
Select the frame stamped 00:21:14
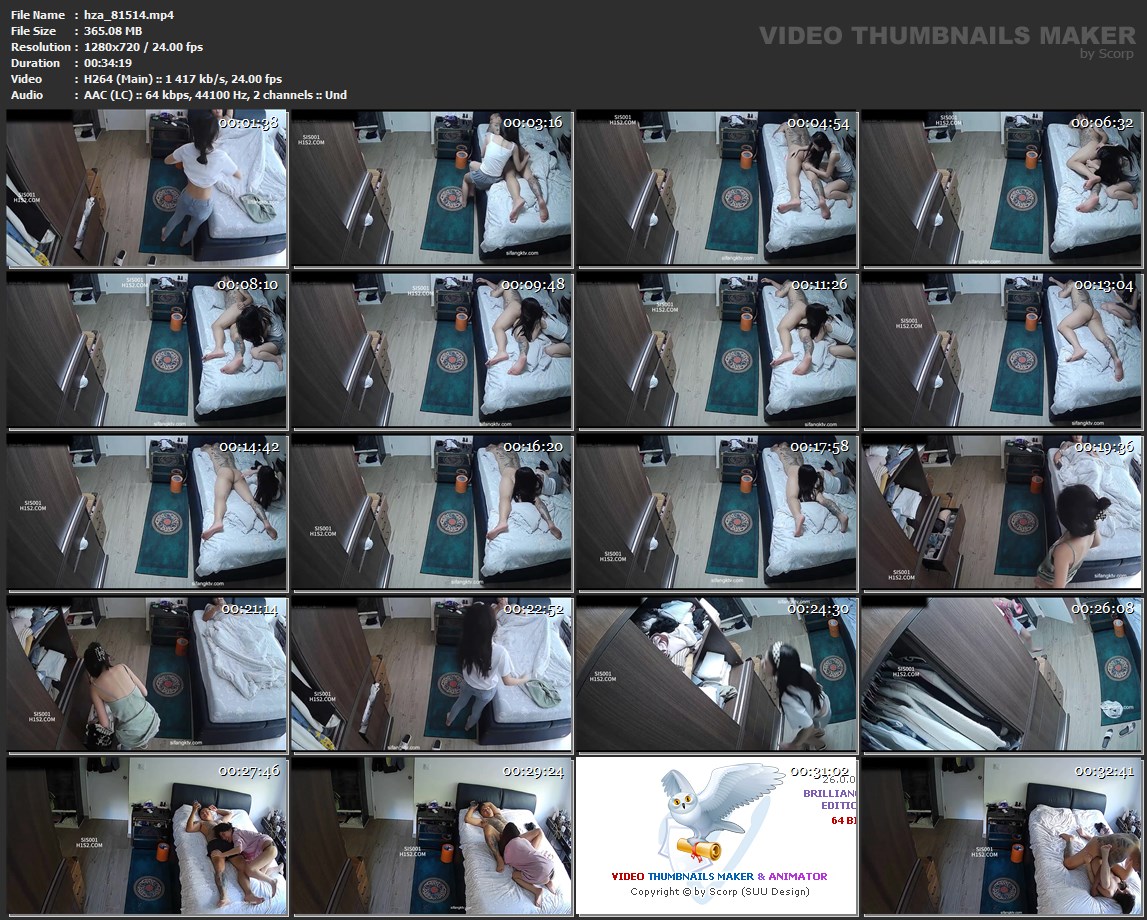(x=147, y=675)
